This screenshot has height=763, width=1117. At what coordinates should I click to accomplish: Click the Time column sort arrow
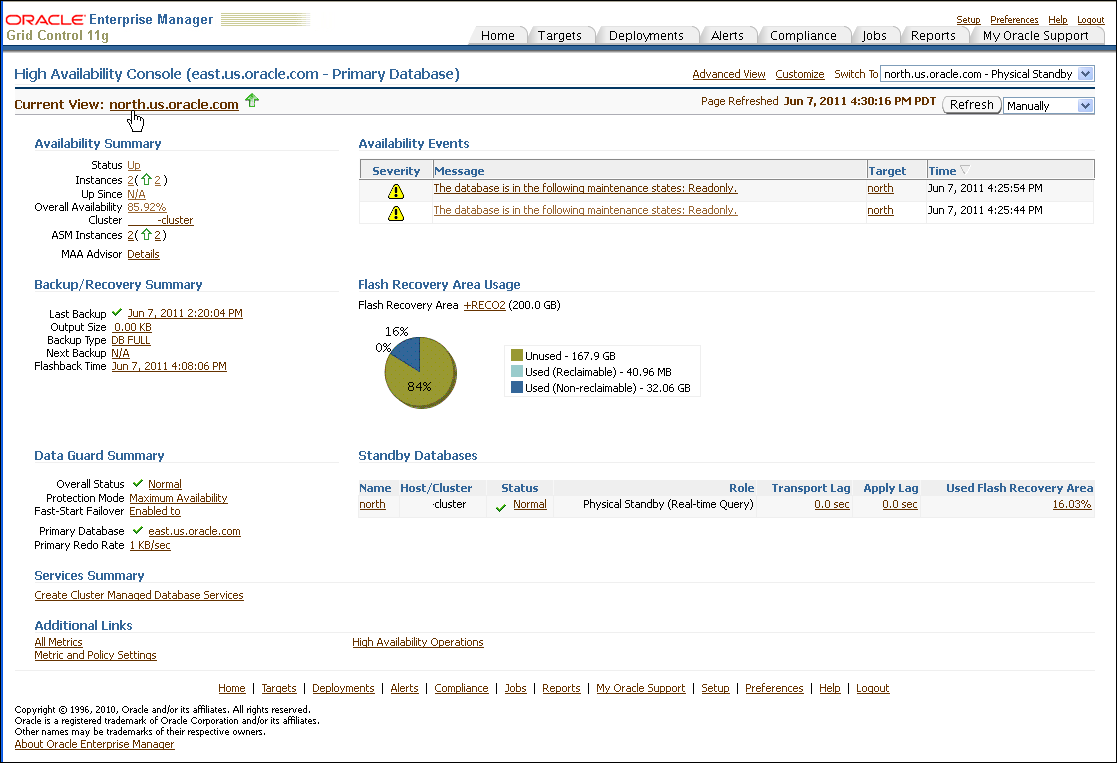(965, 171)
